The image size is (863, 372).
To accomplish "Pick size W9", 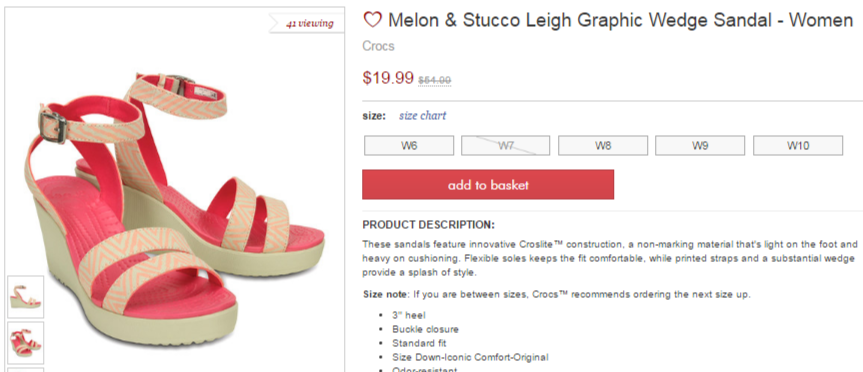I will coord(700,146).
